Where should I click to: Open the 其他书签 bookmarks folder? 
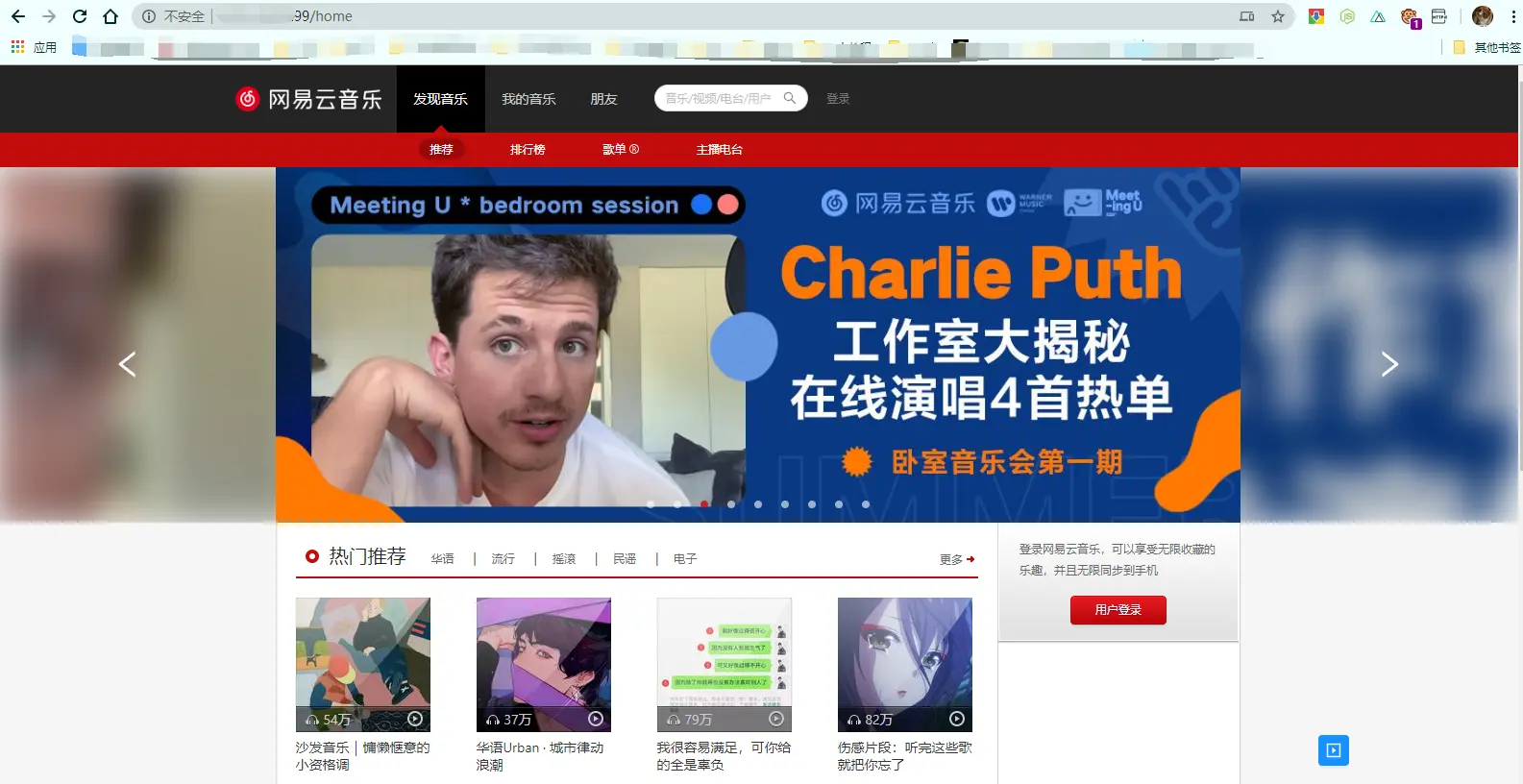[x=1487, y=47]
